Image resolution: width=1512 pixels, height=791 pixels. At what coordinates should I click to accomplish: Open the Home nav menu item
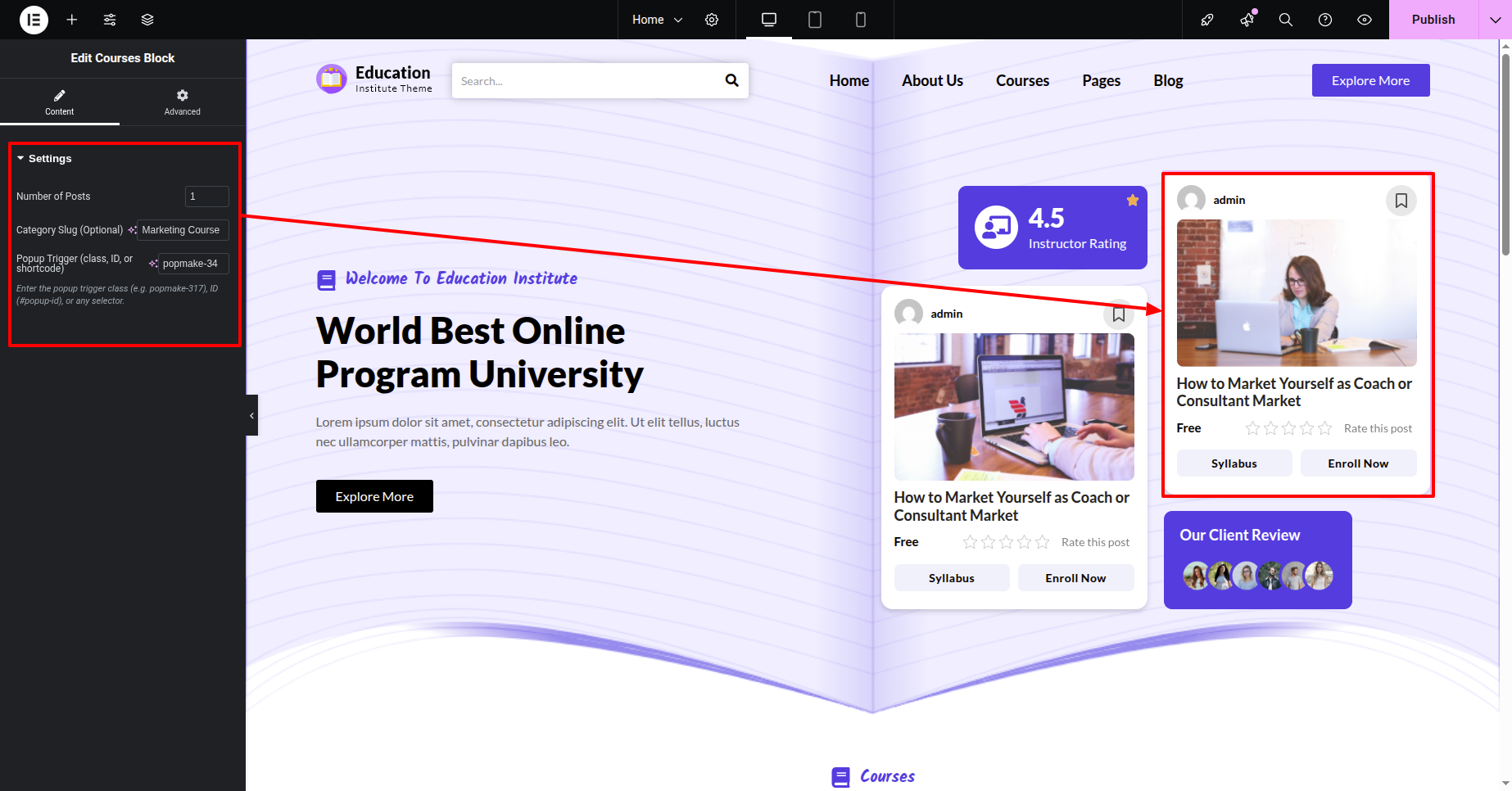(x=849, y=81)
